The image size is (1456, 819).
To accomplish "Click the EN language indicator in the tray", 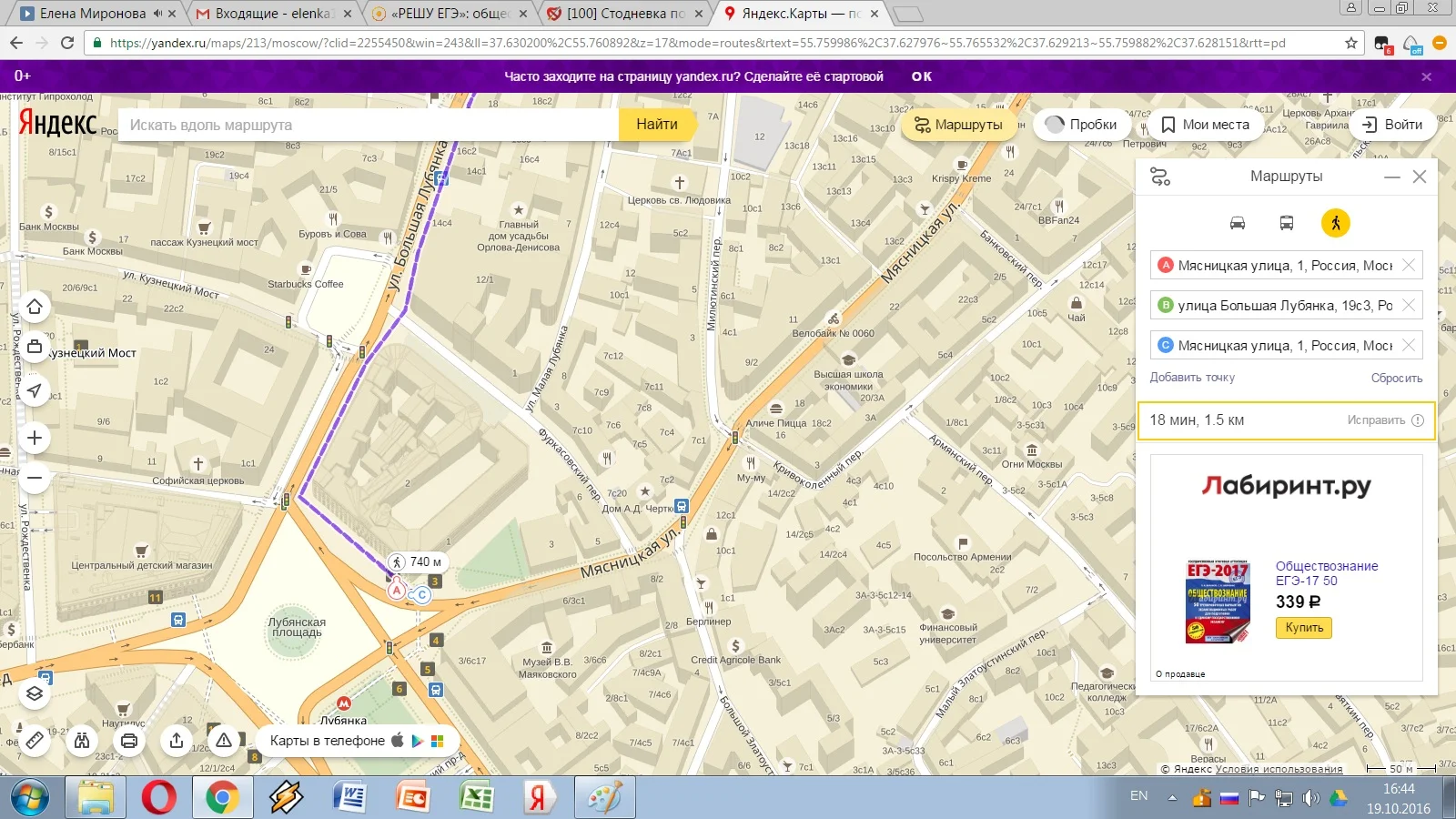I will [x=1139, y=796].
